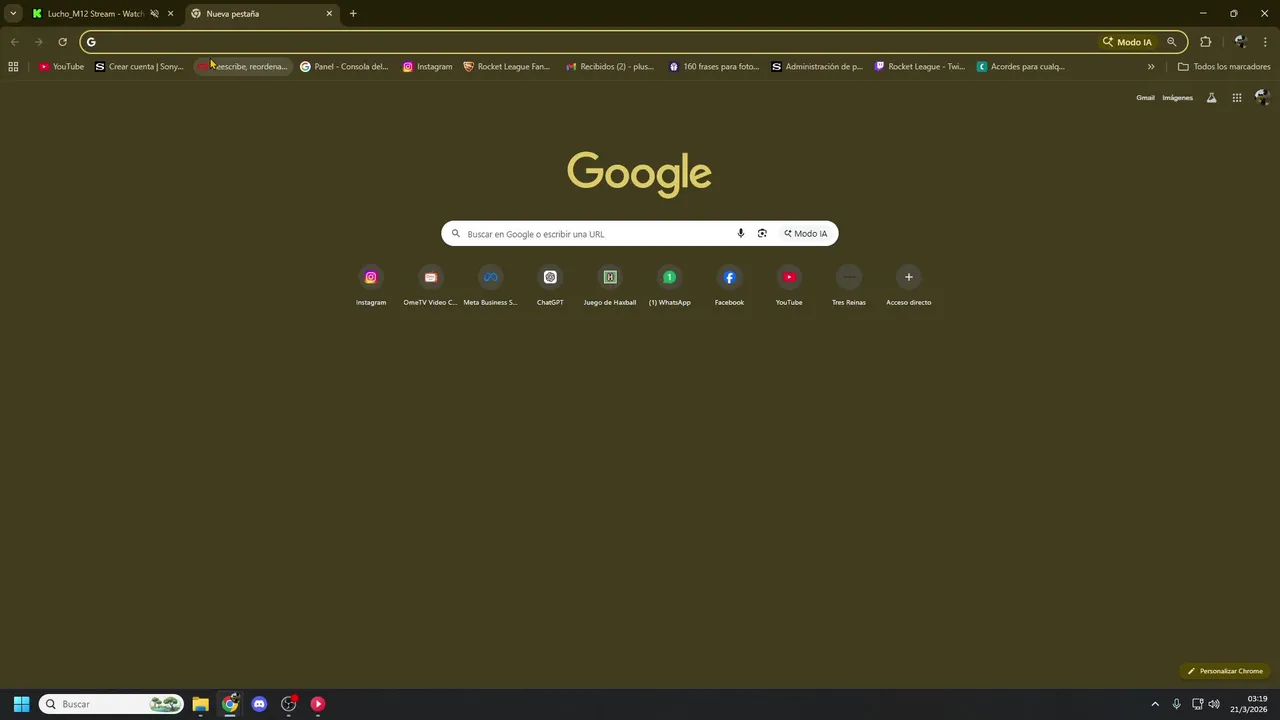Open the Tres Reinas shortcut tile

tap(849, 285)
